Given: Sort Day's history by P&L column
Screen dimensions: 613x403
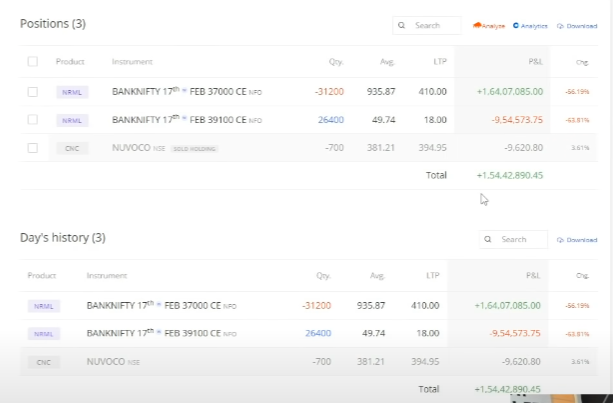Looking at the screenshot, I should (x=533, y=276).
